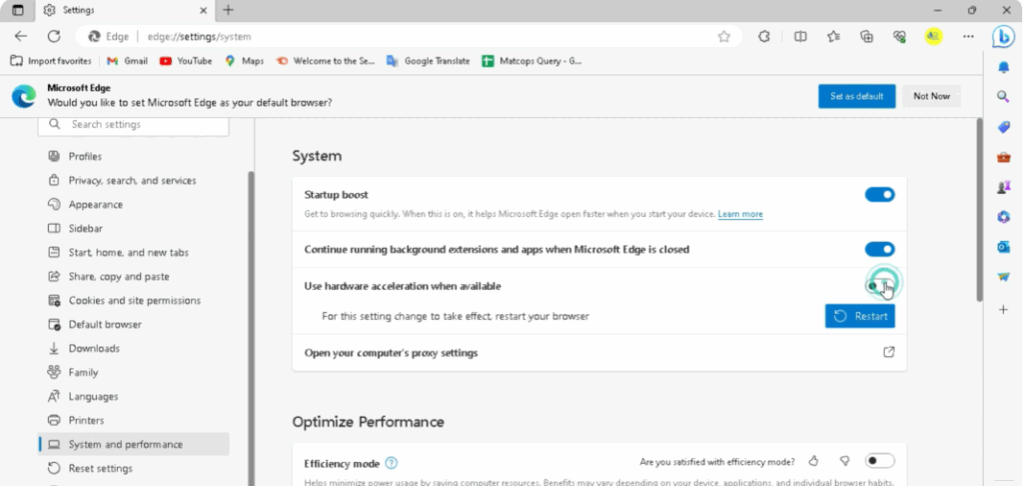This screenshot has height=486, width=1024.
Task: Open Downloads settings
Action: point(133,348)
